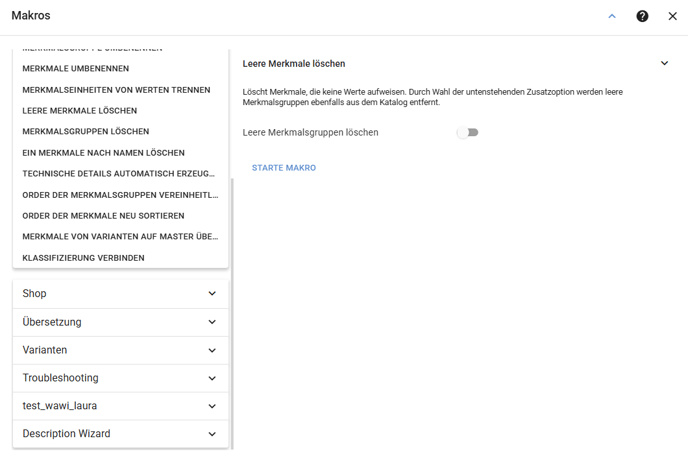688x456 pixels.
Task: Collapse the Leere Merkmale löschen panel chevron
Action: pos(664,63)
